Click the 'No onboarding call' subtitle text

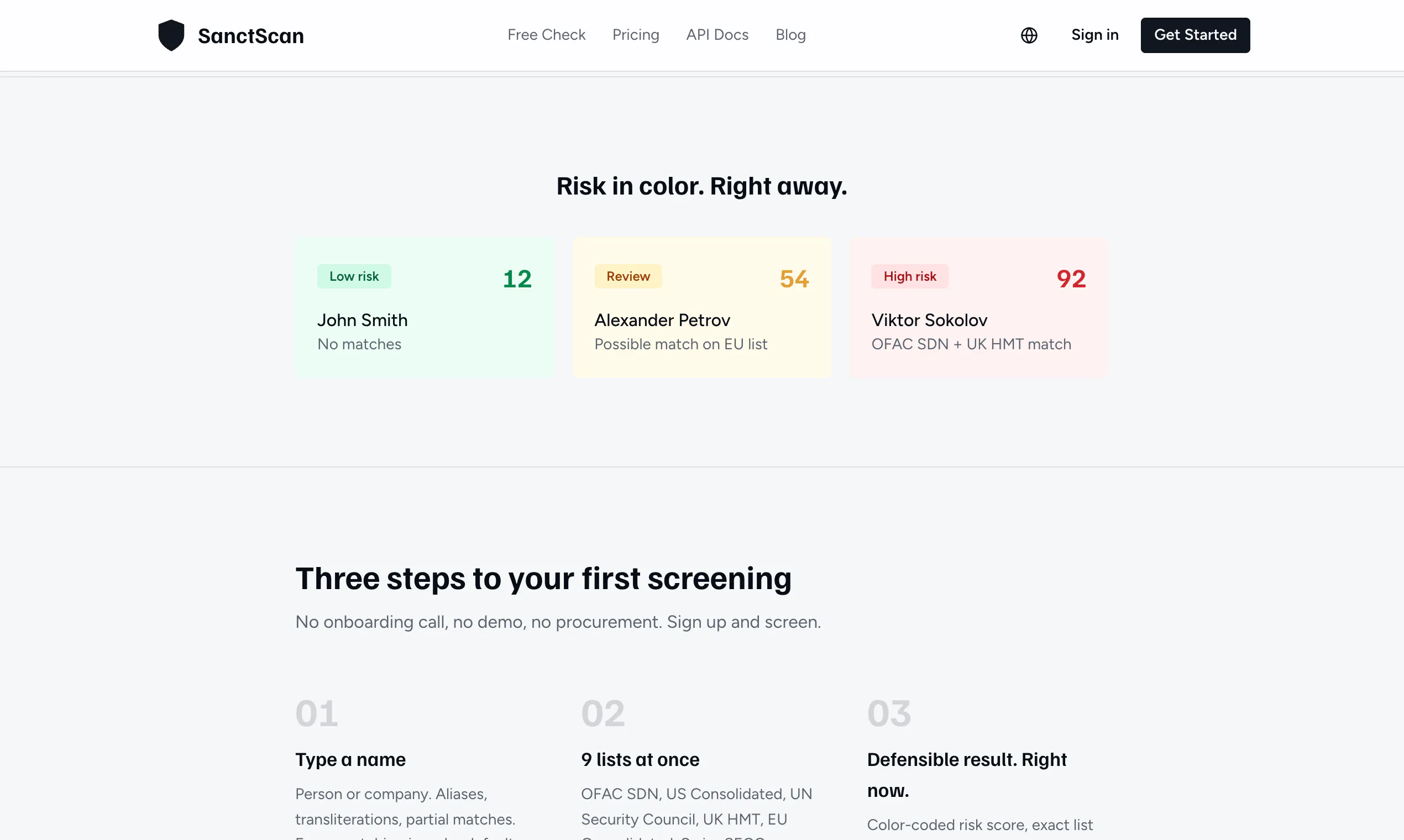pyautogui.click(x=558, y=622)
